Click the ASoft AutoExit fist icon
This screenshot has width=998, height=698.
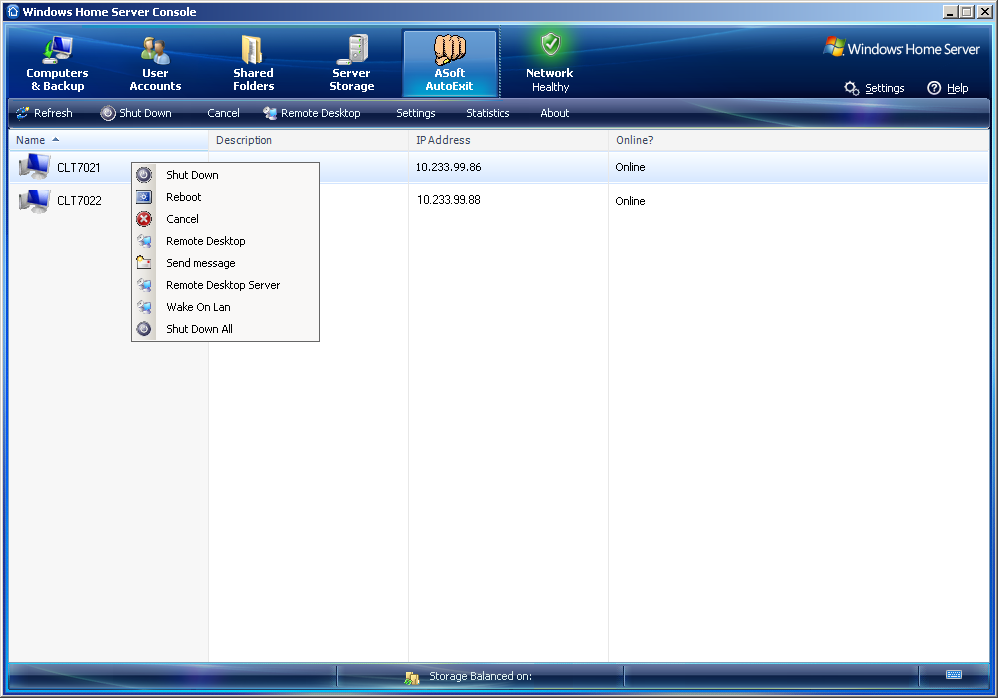[449, 49]
